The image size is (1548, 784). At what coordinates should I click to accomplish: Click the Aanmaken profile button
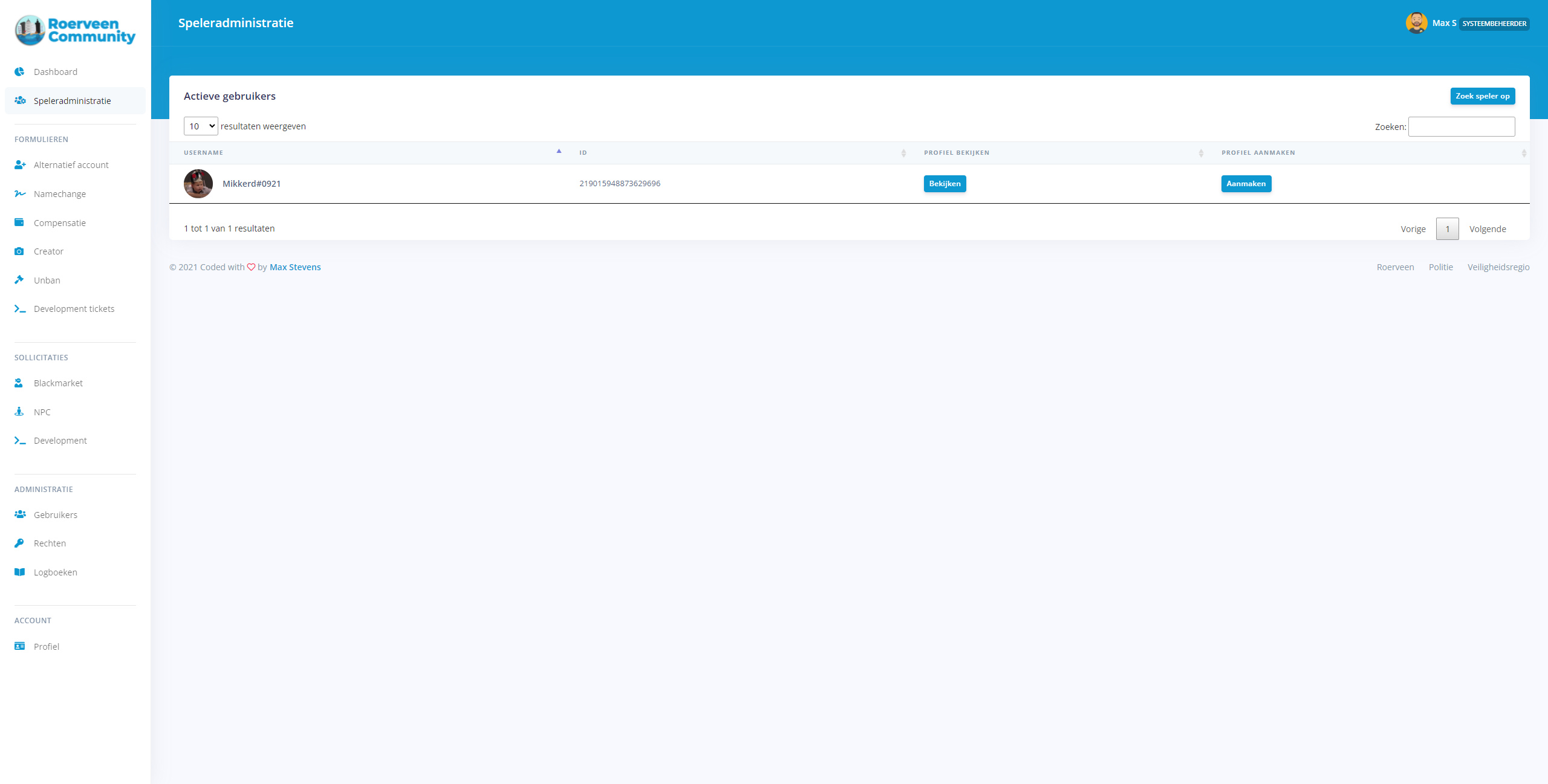point(1246,184)
